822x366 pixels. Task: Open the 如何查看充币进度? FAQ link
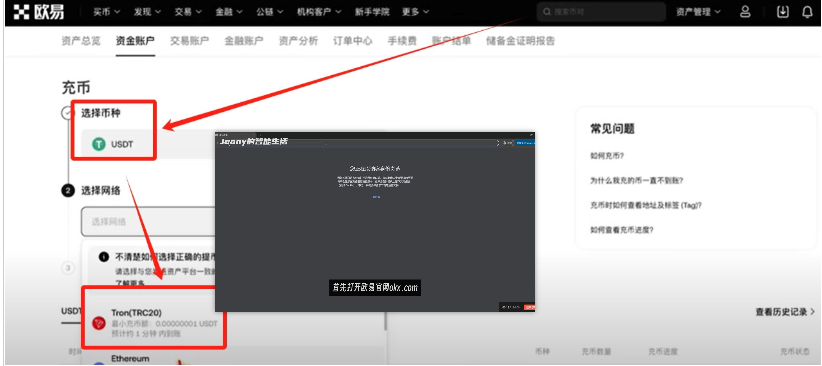[x=621, y=230]
